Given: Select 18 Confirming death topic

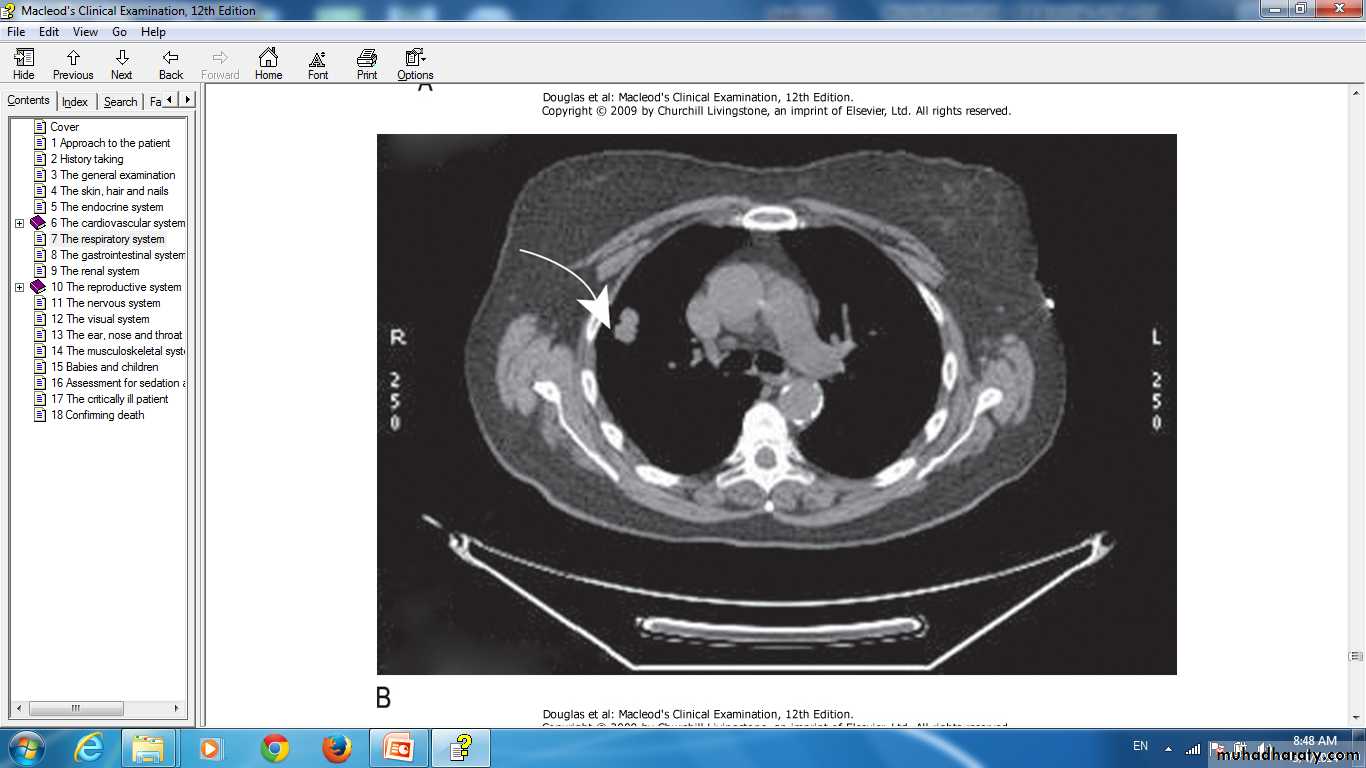Looking at the screenshot, I should [97, 415].
